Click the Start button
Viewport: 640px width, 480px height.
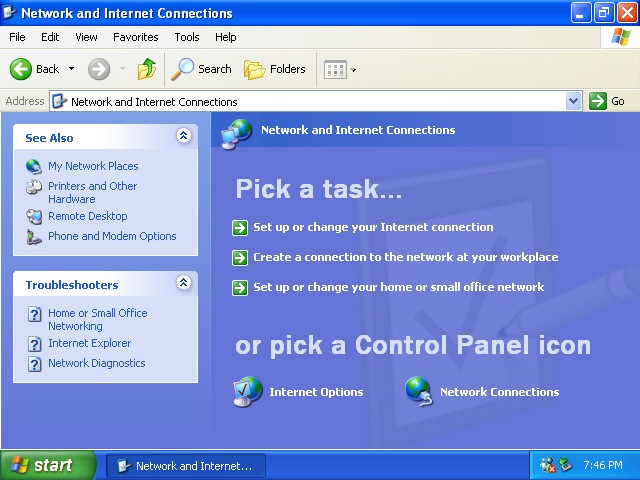click(x=47, y=465)
